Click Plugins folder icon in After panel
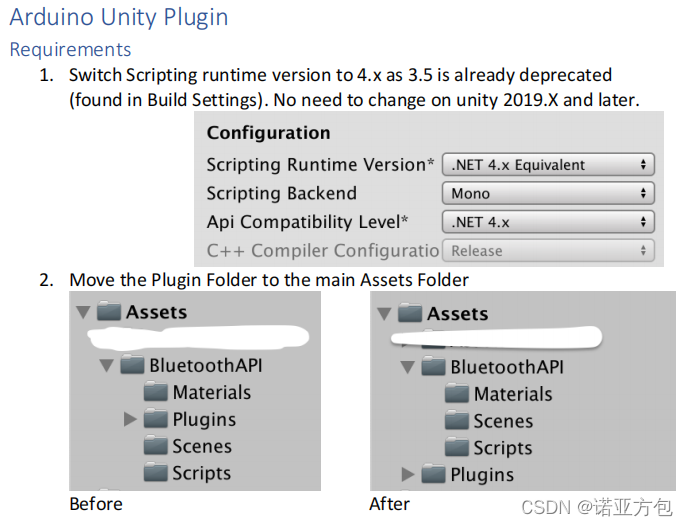 (x=434, y=474)
